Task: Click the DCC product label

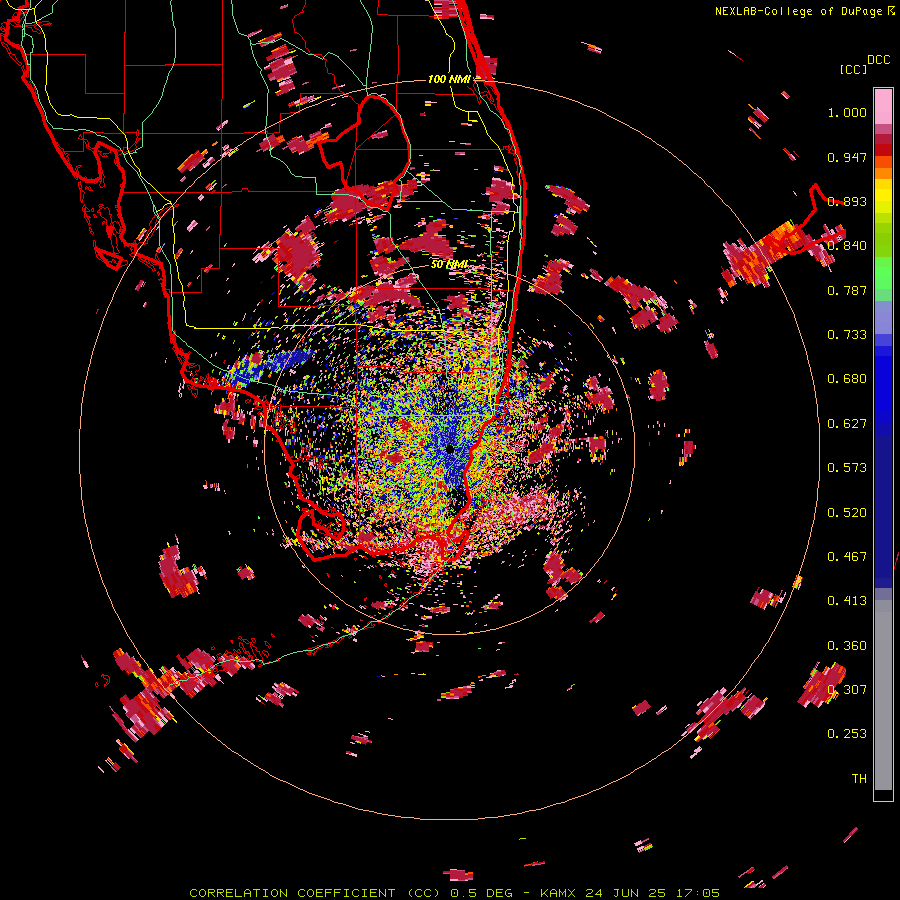Action: click(879, 60)
